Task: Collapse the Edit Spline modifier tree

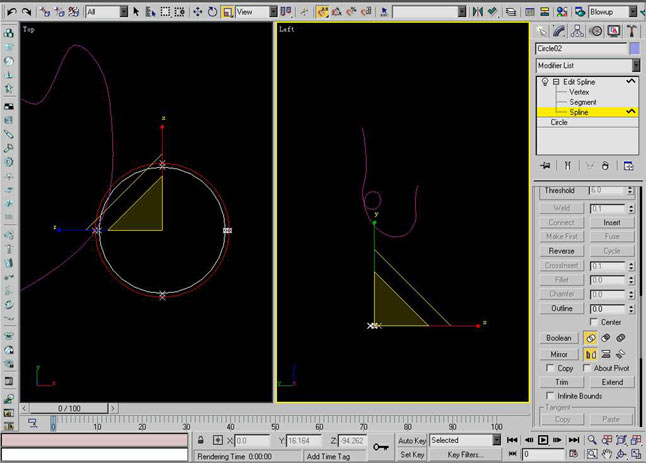Action: pos(556,82)
